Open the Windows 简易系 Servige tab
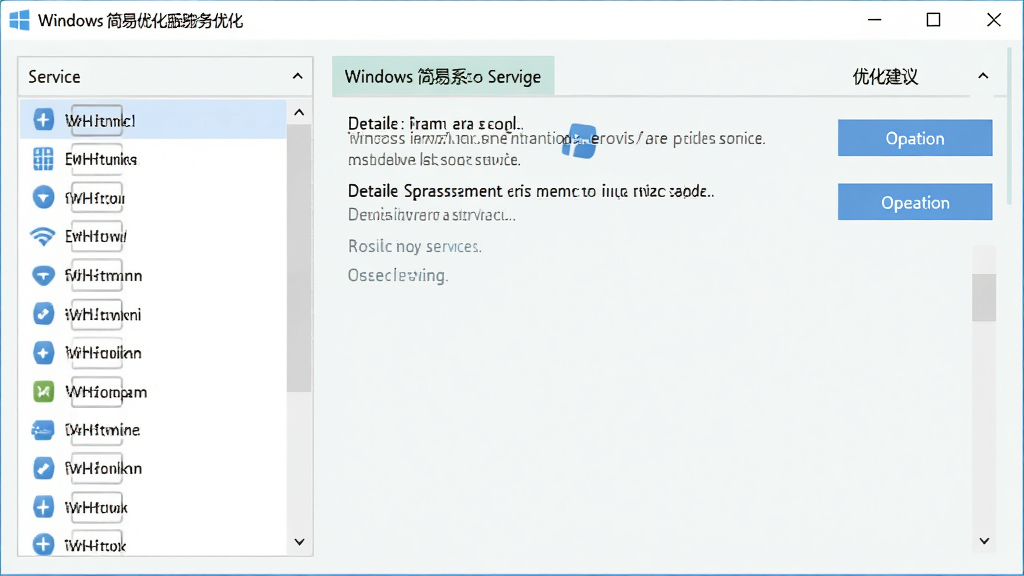Viewport: 1024px width, 576px height. 443,76
